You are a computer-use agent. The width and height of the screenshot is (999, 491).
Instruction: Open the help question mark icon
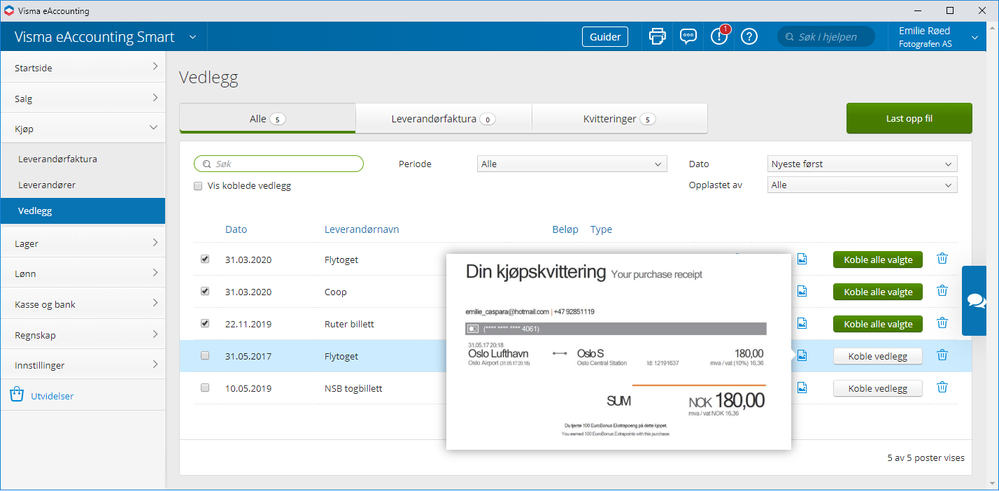[749, 37]
